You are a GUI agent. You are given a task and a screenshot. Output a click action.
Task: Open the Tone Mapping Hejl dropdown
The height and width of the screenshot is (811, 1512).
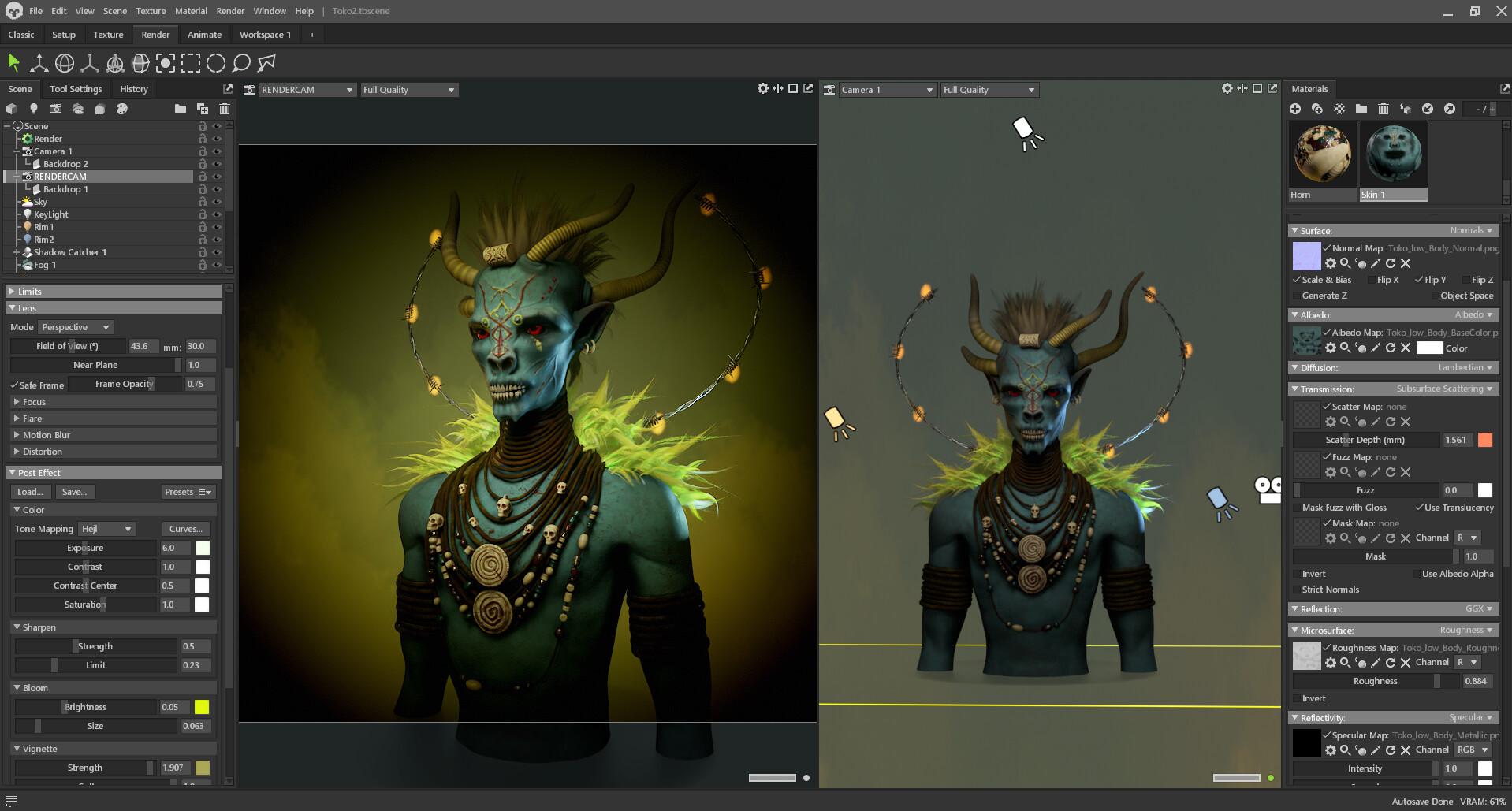click(106, 529)
